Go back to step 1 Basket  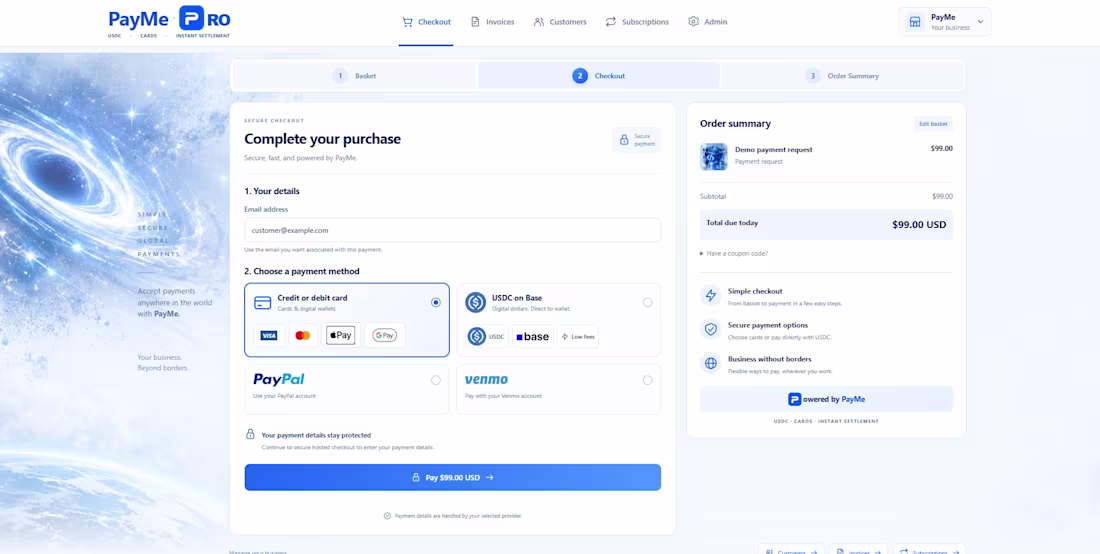(x=355, y=76)
